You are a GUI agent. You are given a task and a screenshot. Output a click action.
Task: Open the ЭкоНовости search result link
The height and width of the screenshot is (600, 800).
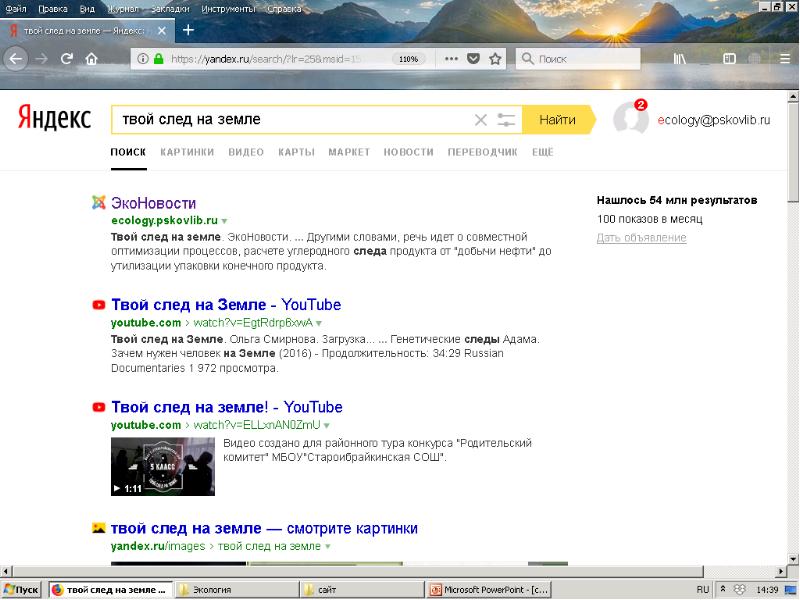(x=153, y=203)
